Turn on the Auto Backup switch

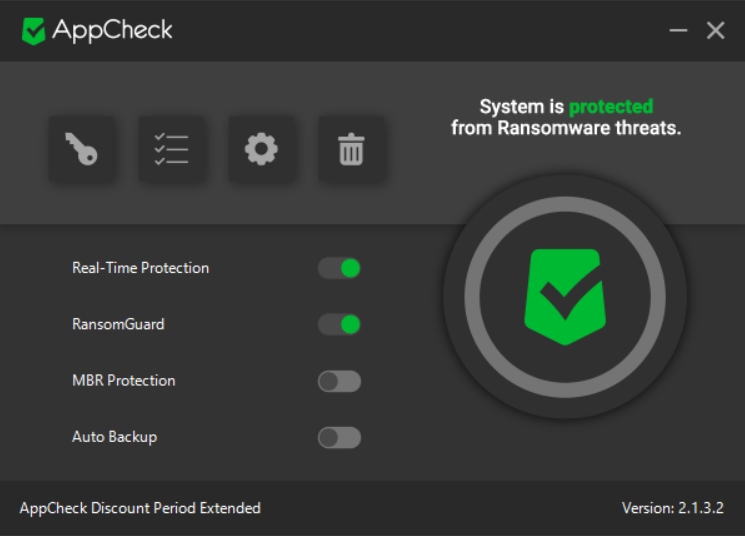339,437
